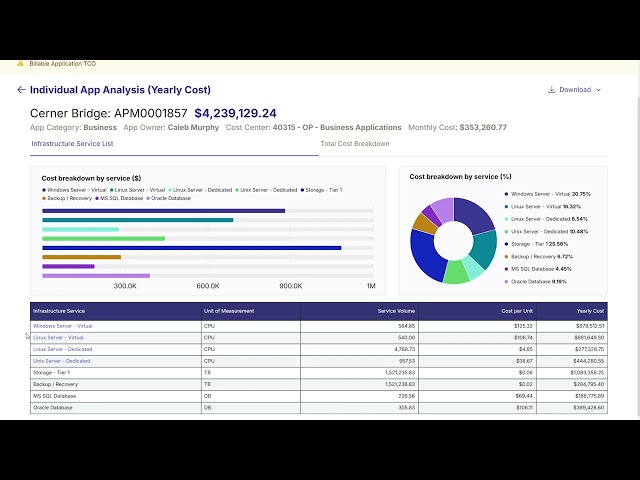The image size is (640, 480).
Task: Click the green Unix Server - Dedicated bar
Action: click(x=103, y=238)
